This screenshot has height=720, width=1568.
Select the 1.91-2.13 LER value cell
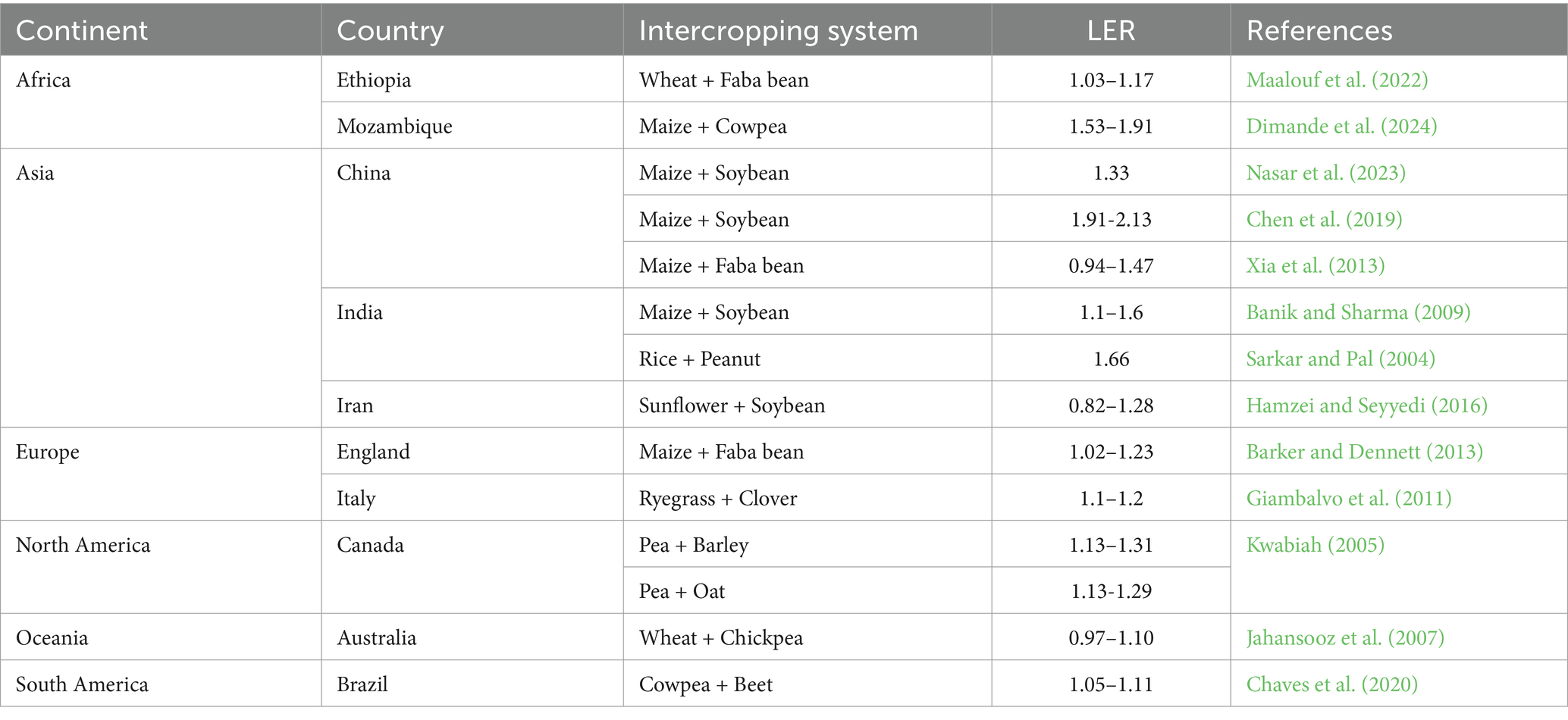click(1111, 219)
